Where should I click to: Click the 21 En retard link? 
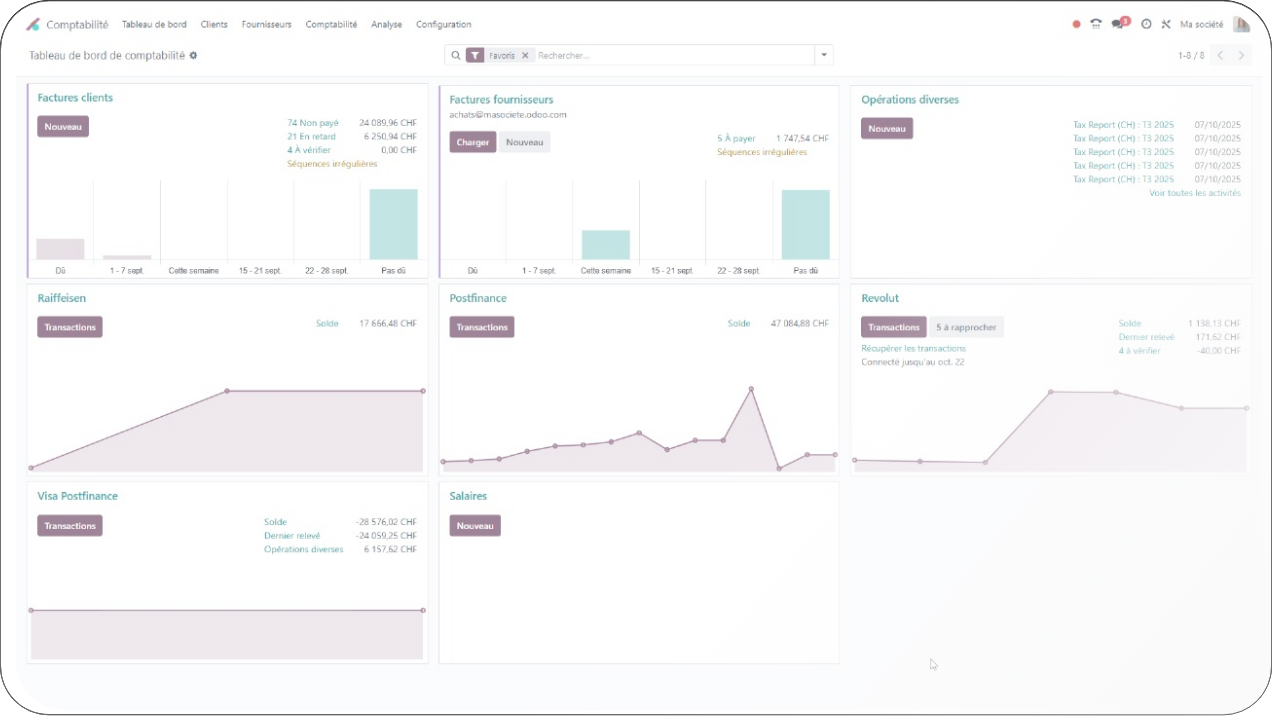pyautogui.click(x=311, y=136)
